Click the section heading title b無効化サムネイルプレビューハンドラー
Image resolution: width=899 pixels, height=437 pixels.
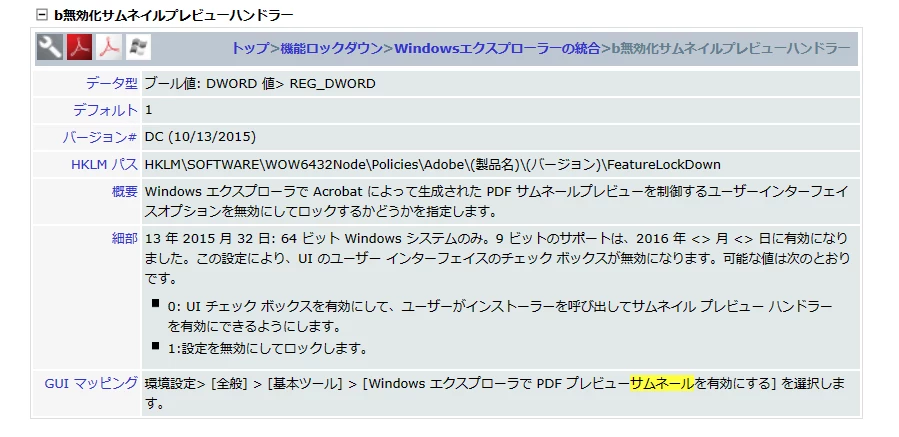[x=174, y=15]
